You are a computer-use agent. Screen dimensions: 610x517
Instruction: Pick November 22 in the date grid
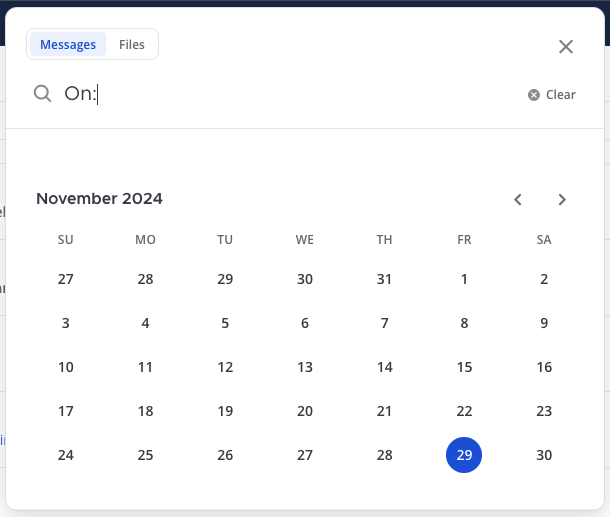(464, 411)
